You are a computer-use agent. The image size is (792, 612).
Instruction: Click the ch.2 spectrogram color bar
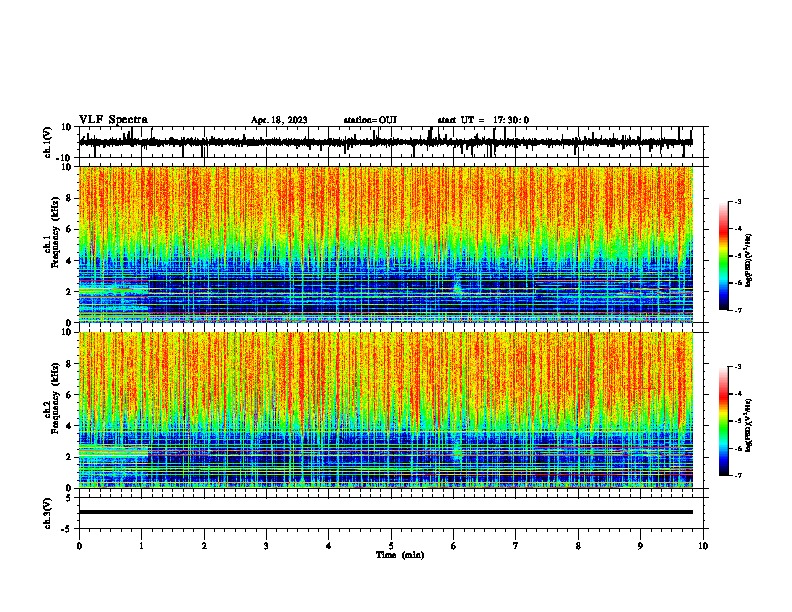point(723,421)
